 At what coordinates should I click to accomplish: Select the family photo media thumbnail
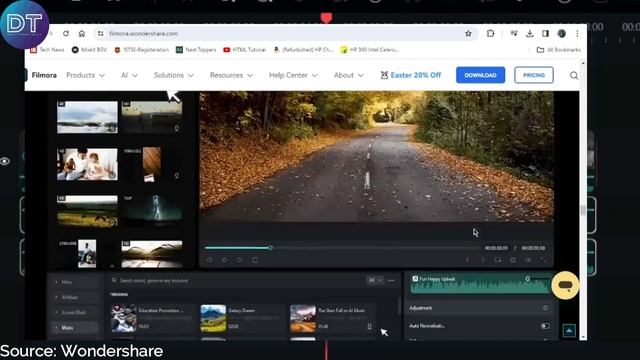click(x=87, y=164)
